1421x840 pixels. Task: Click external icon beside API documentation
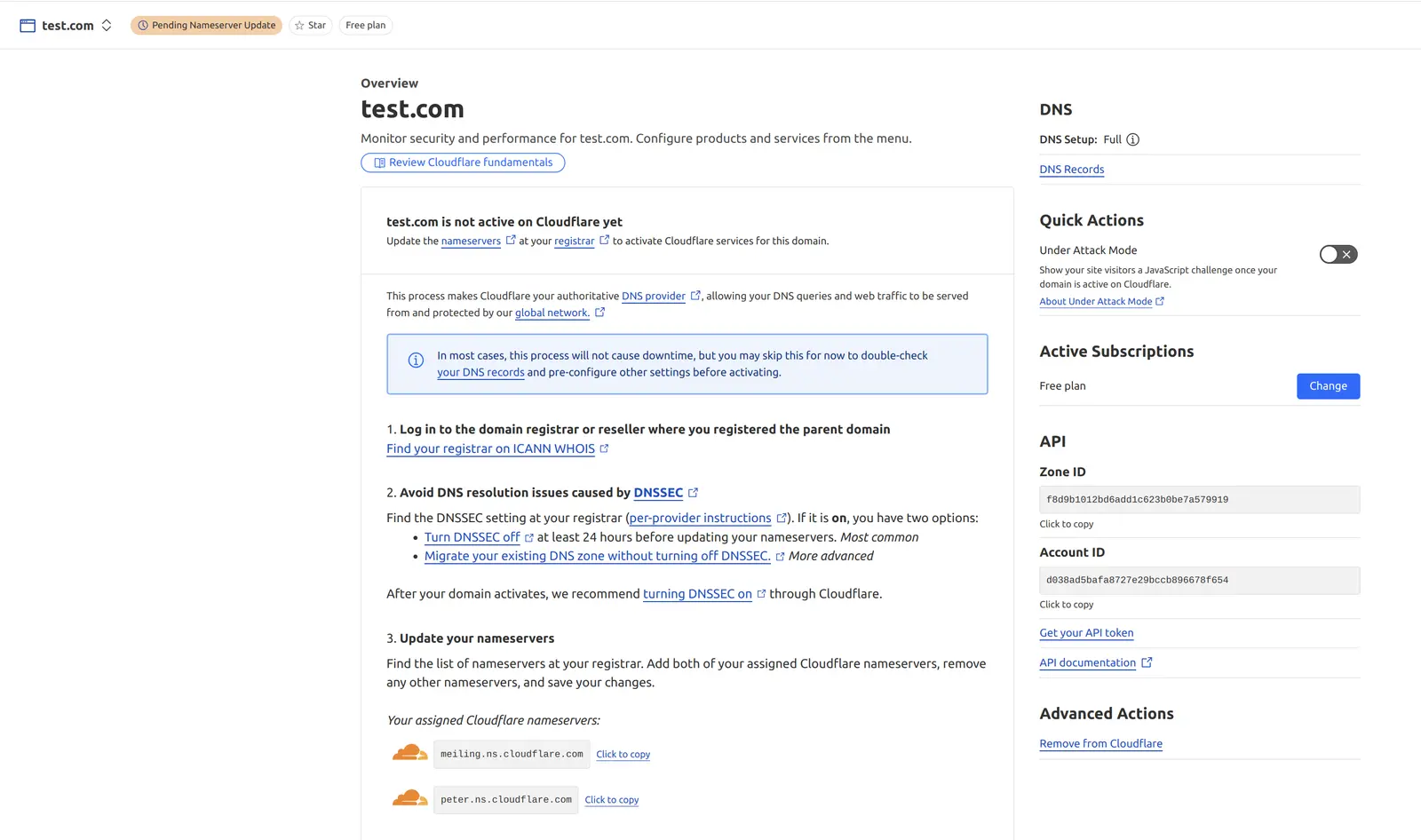[x=1147, y=662]
